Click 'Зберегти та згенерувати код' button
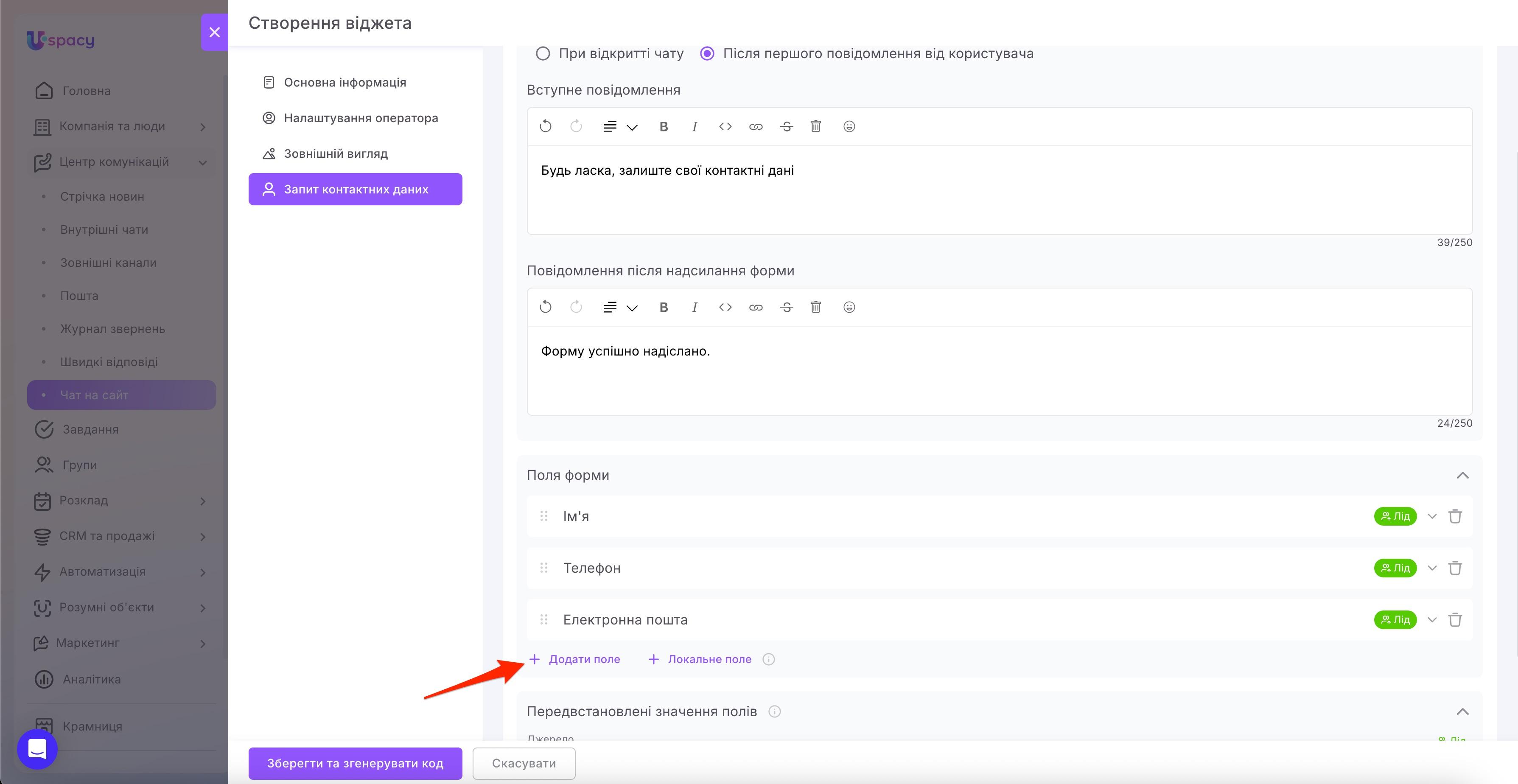Image resolution: width=1518 pixels, height=784 pixels. click(356, 763)
